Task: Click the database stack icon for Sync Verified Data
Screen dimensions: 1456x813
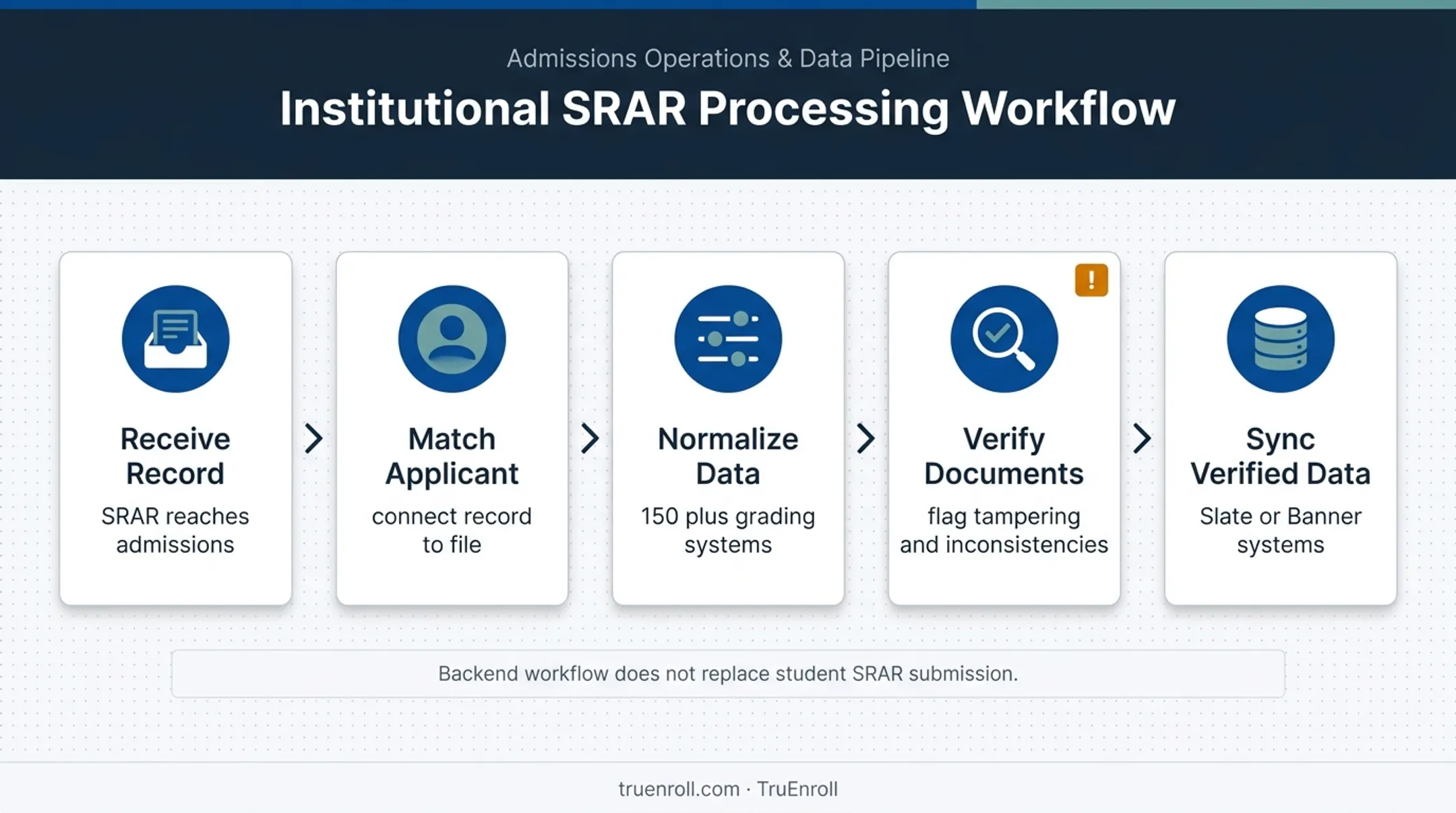Action: click(x=1280, y=339)
